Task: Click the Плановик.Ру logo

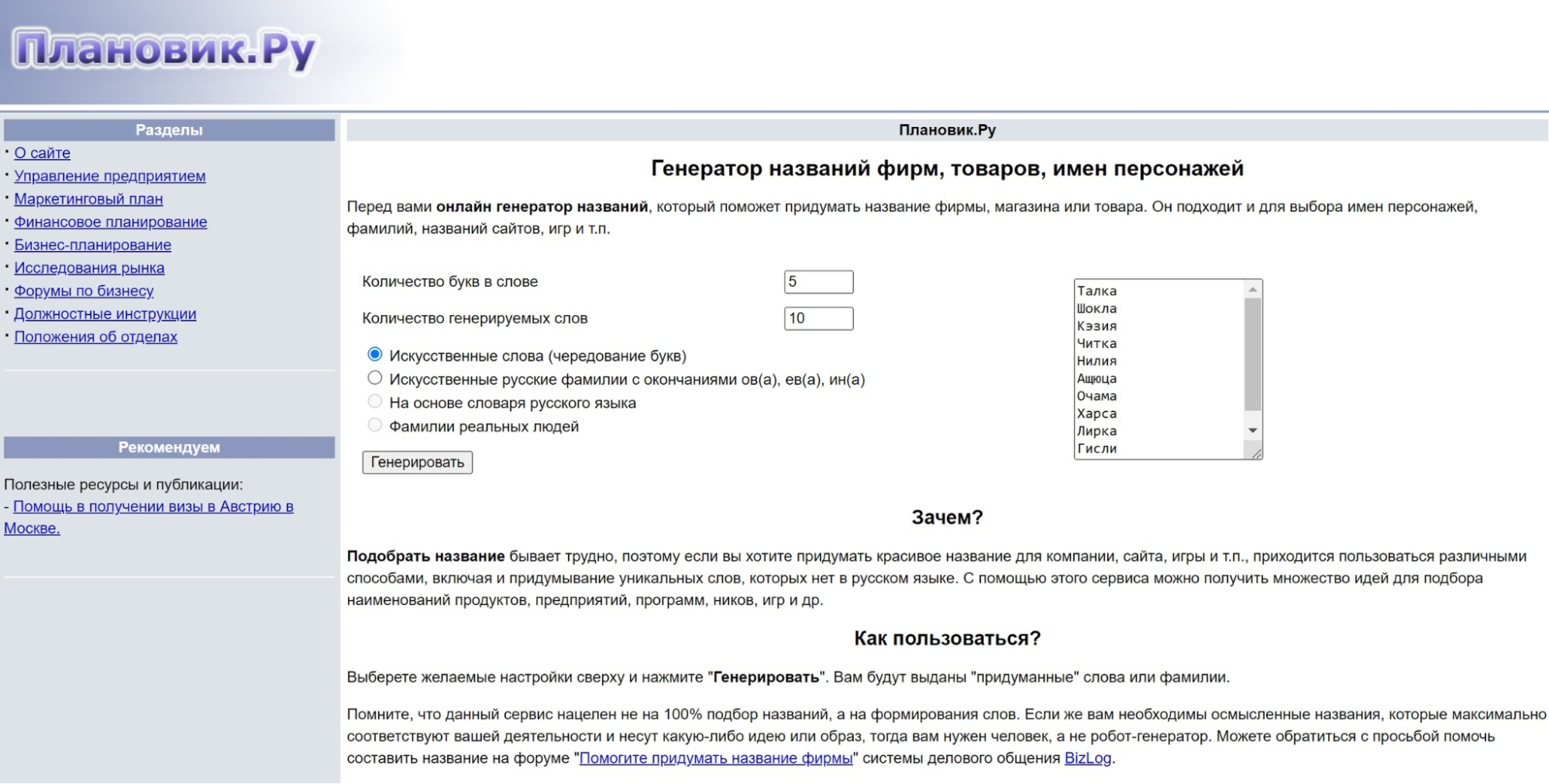Action: point(165,50)
